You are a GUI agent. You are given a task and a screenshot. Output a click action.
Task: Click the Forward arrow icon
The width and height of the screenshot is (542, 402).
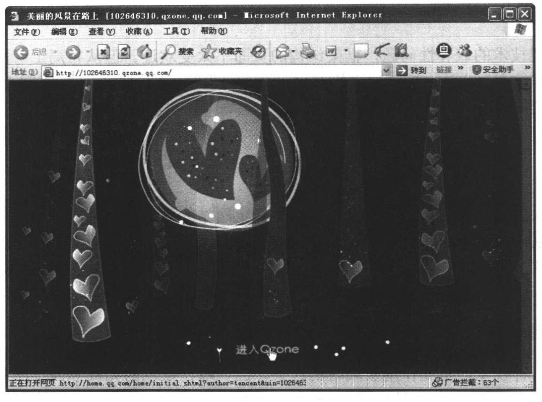pyautogui.click(x=73, y=52)
